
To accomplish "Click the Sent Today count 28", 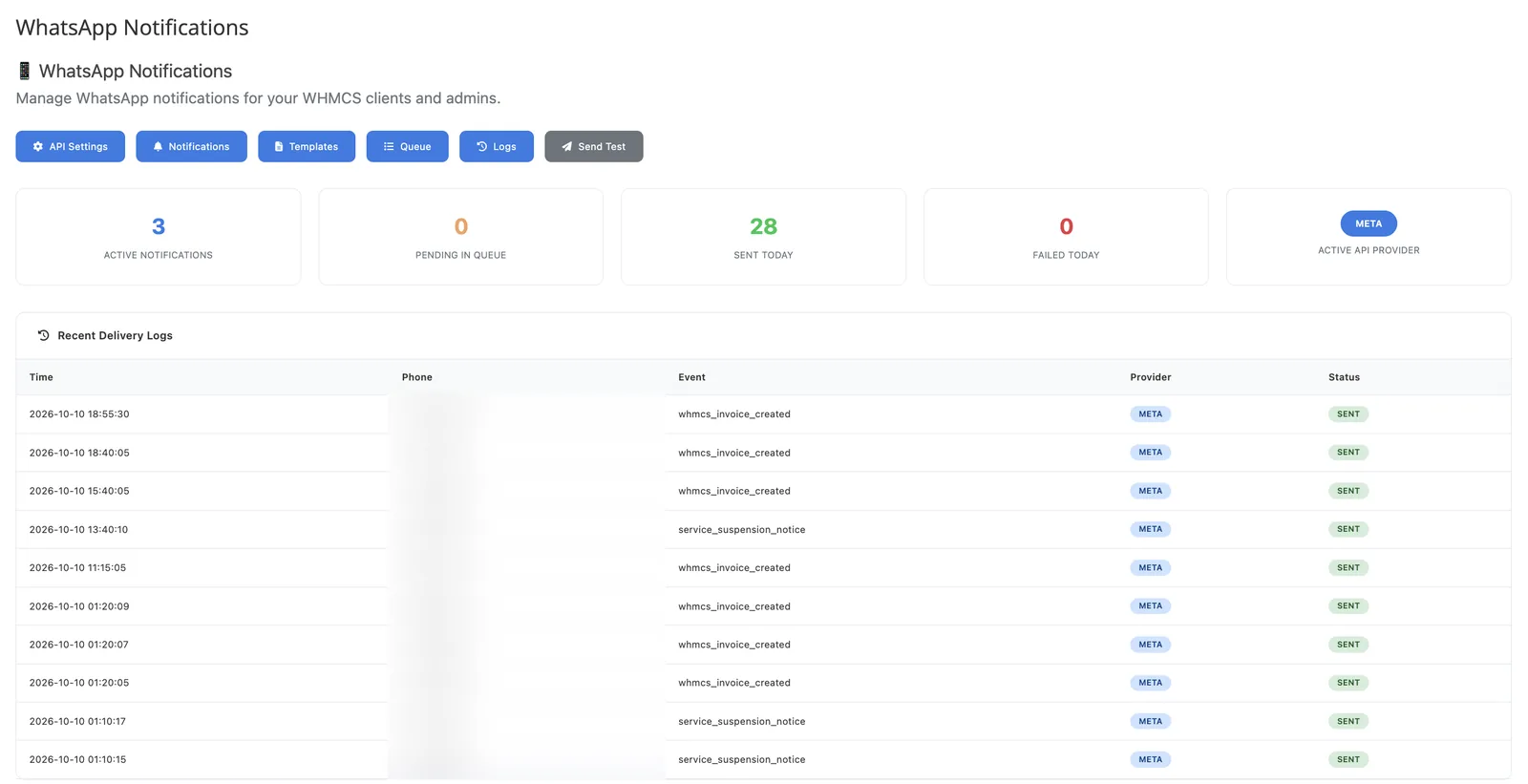I will coord(763,226).
